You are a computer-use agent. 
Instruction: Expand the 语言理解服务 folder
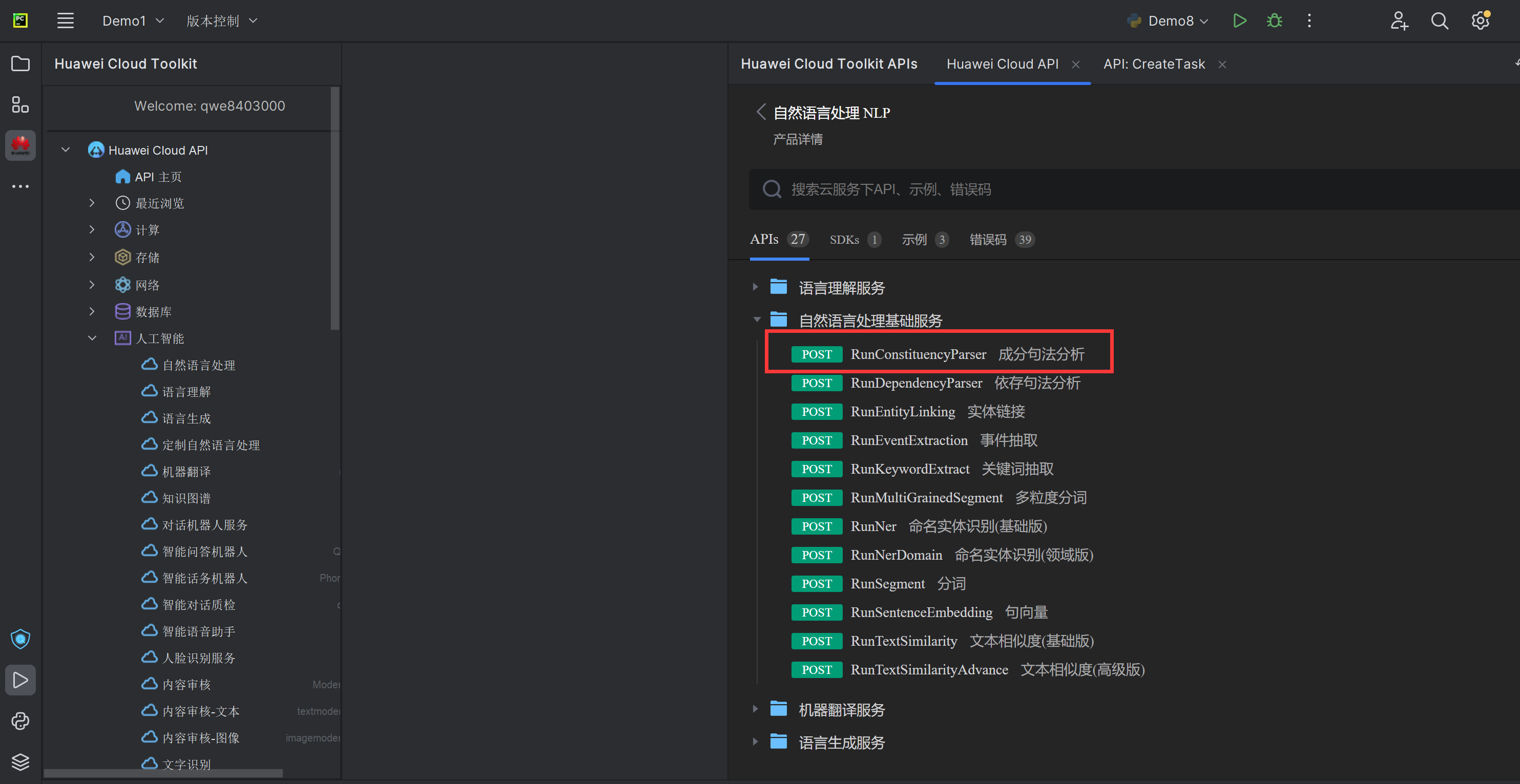pyautogui.click(x=755, y=287)
